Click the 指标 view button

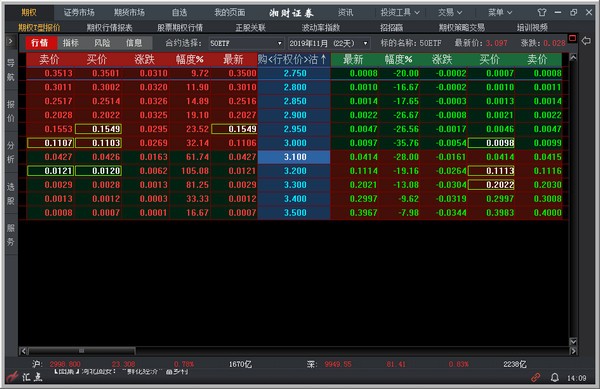(x=70, y=43)
